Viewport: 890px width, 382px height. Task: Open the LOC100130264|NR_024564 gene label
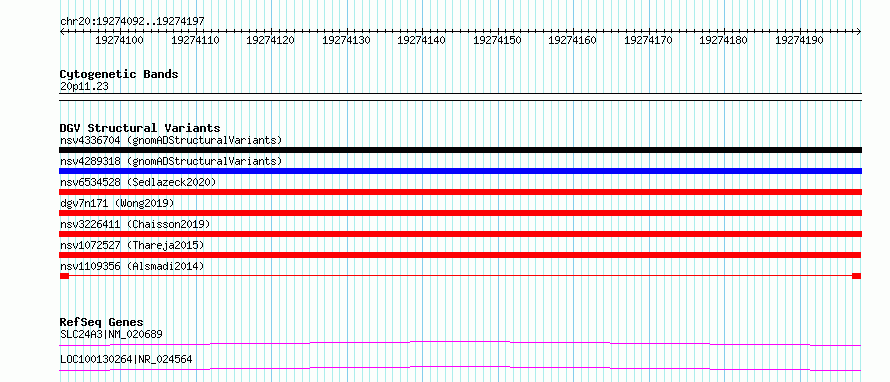tap(126, 359)
